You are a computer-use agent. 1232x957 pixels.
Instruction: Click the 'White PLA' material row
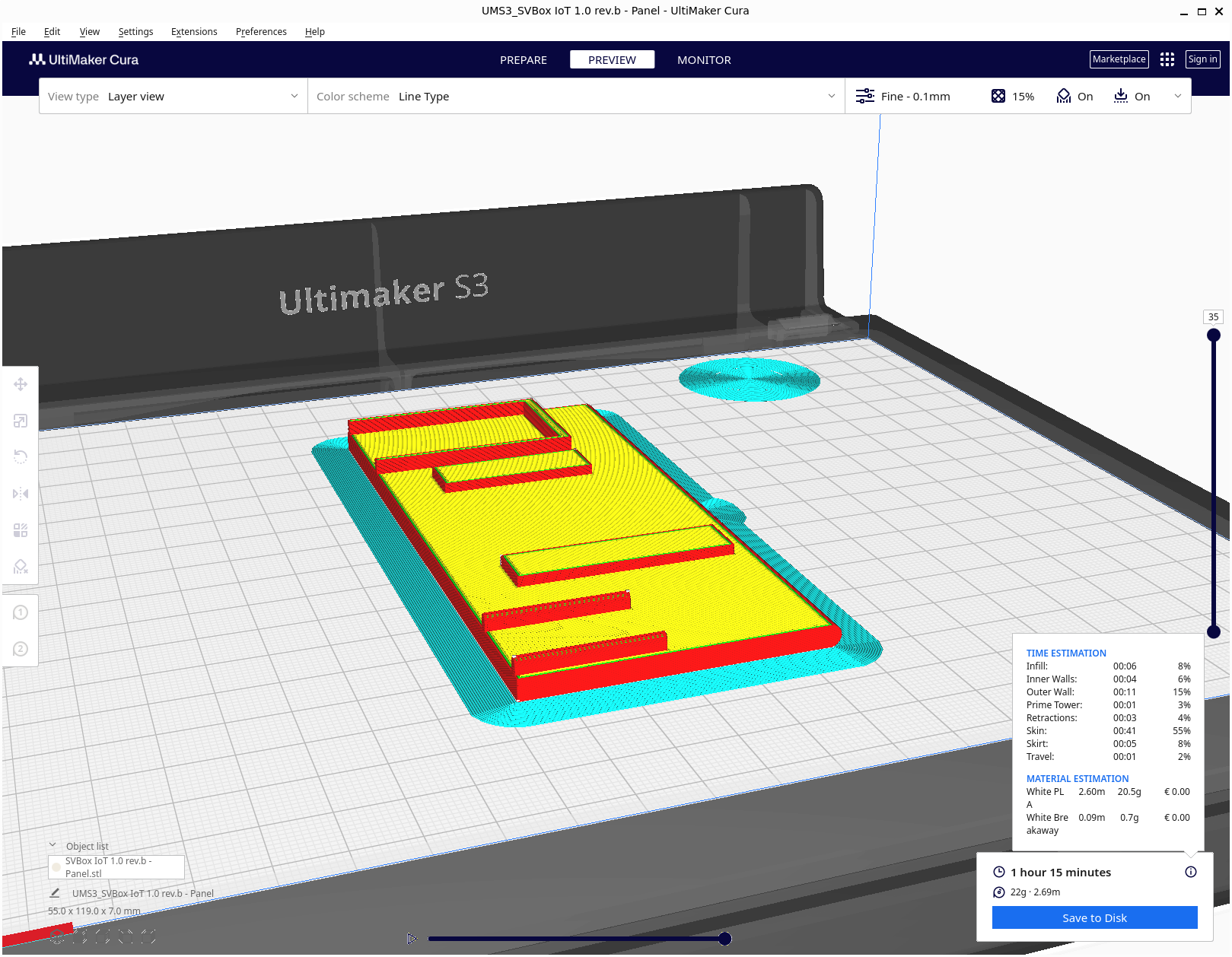click(1108, 798)
